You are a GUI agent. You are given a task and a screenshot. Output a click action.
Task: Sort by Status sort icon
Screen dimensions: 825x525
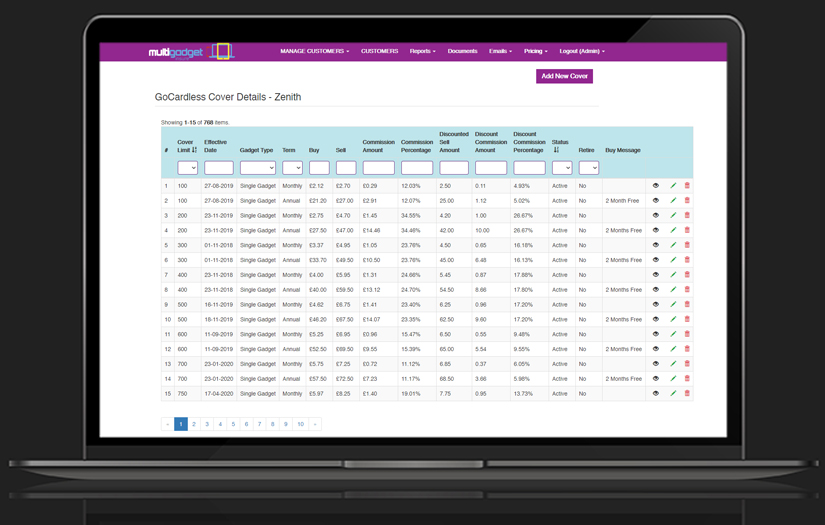(x=556, y=150)
